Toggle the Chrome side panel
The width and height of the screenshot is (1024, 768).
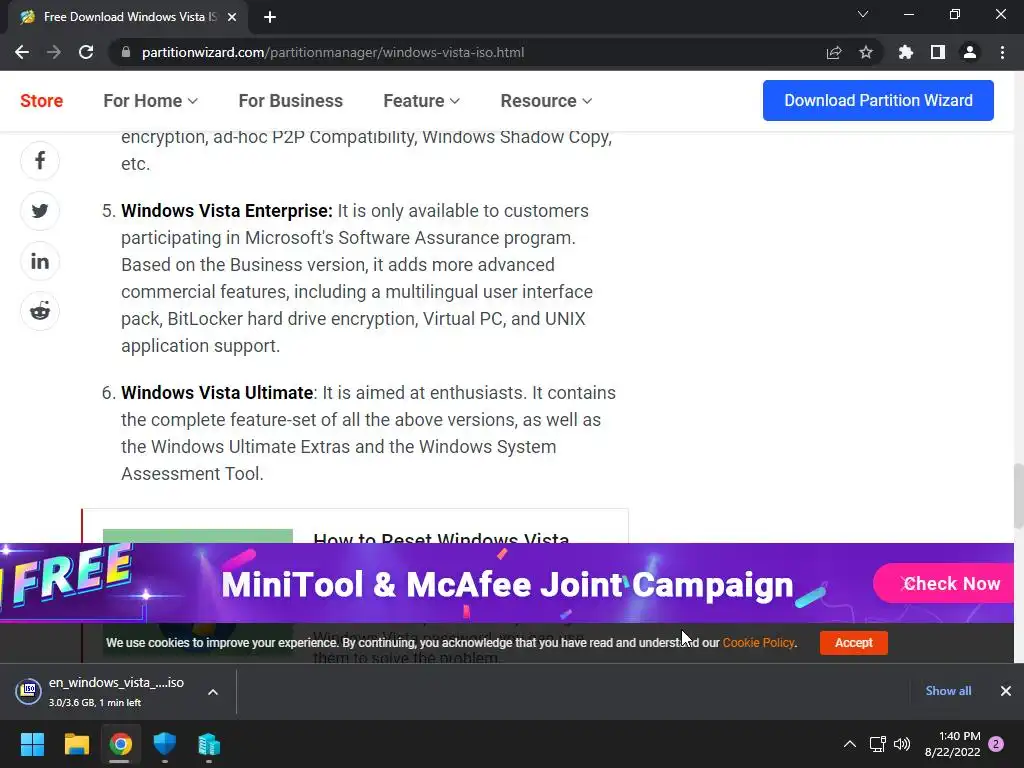(x=938, y=52)
